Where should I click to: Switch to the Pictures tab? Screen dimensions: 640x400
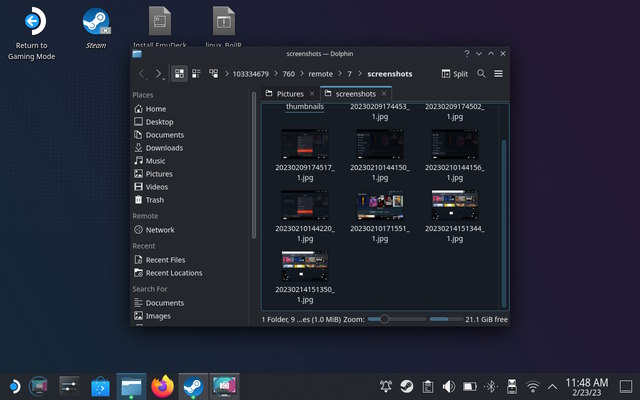290,94
